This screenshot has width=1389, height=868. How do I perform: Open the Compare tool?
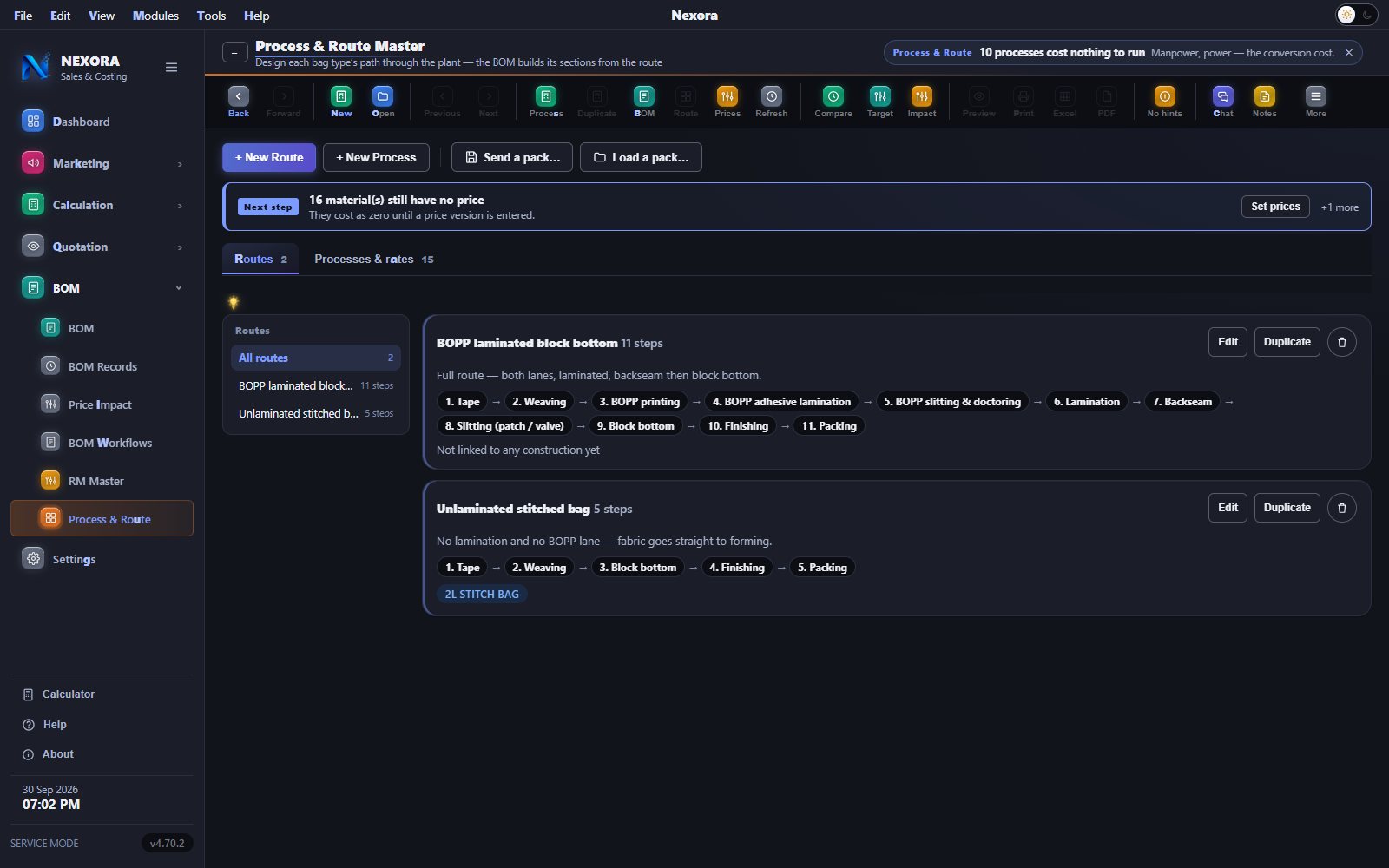pos(833,102)
